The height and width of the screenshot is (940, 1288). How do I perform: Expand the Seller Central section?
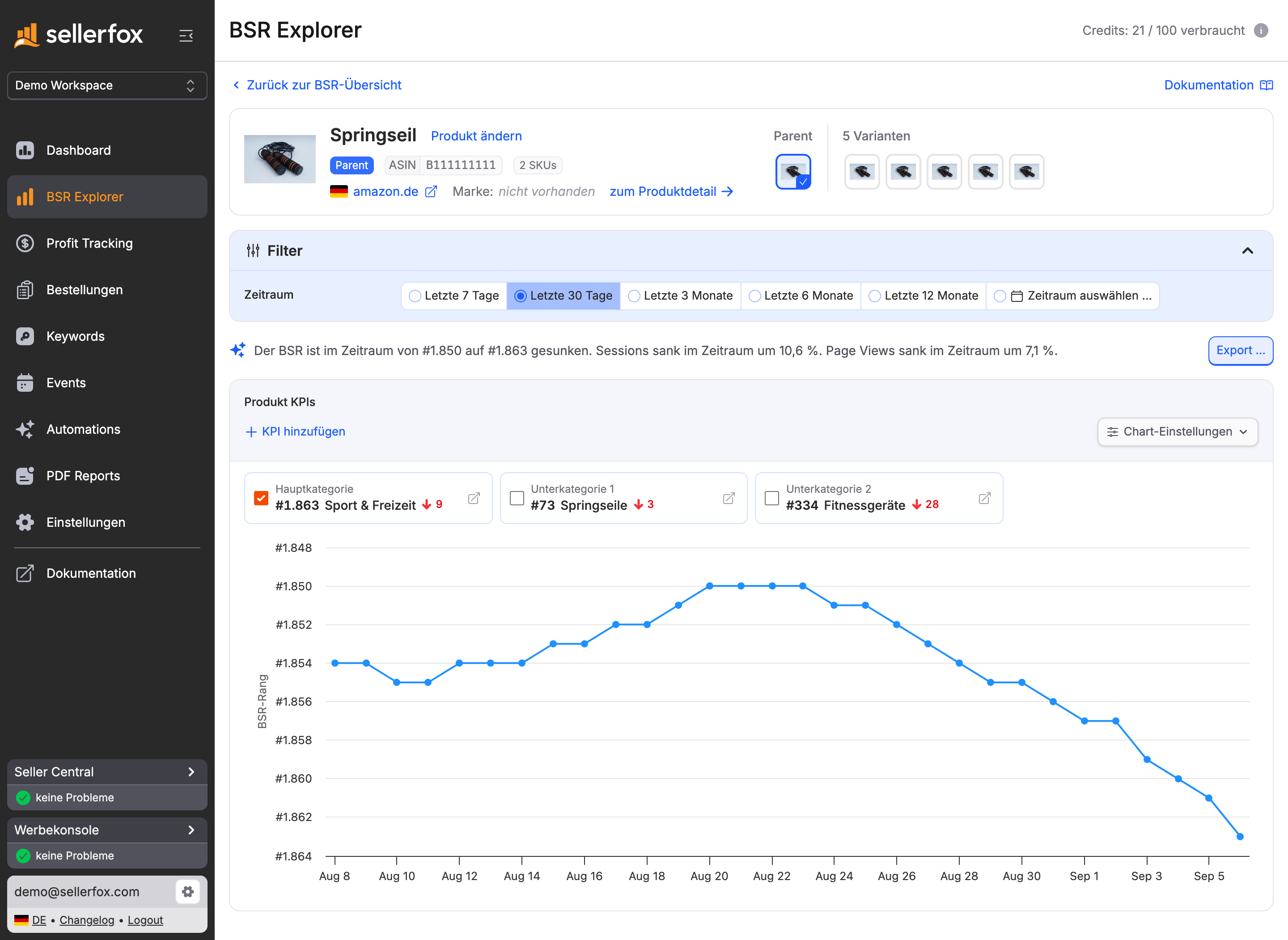[x=107, y=772]
